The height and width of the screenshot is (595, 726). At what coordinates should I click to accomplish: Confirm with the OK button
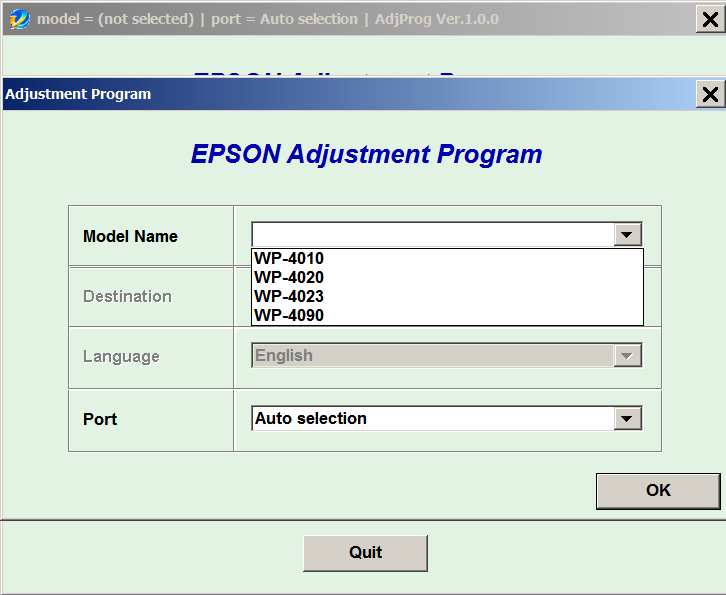pyautogui.click(x=658, y=491)
